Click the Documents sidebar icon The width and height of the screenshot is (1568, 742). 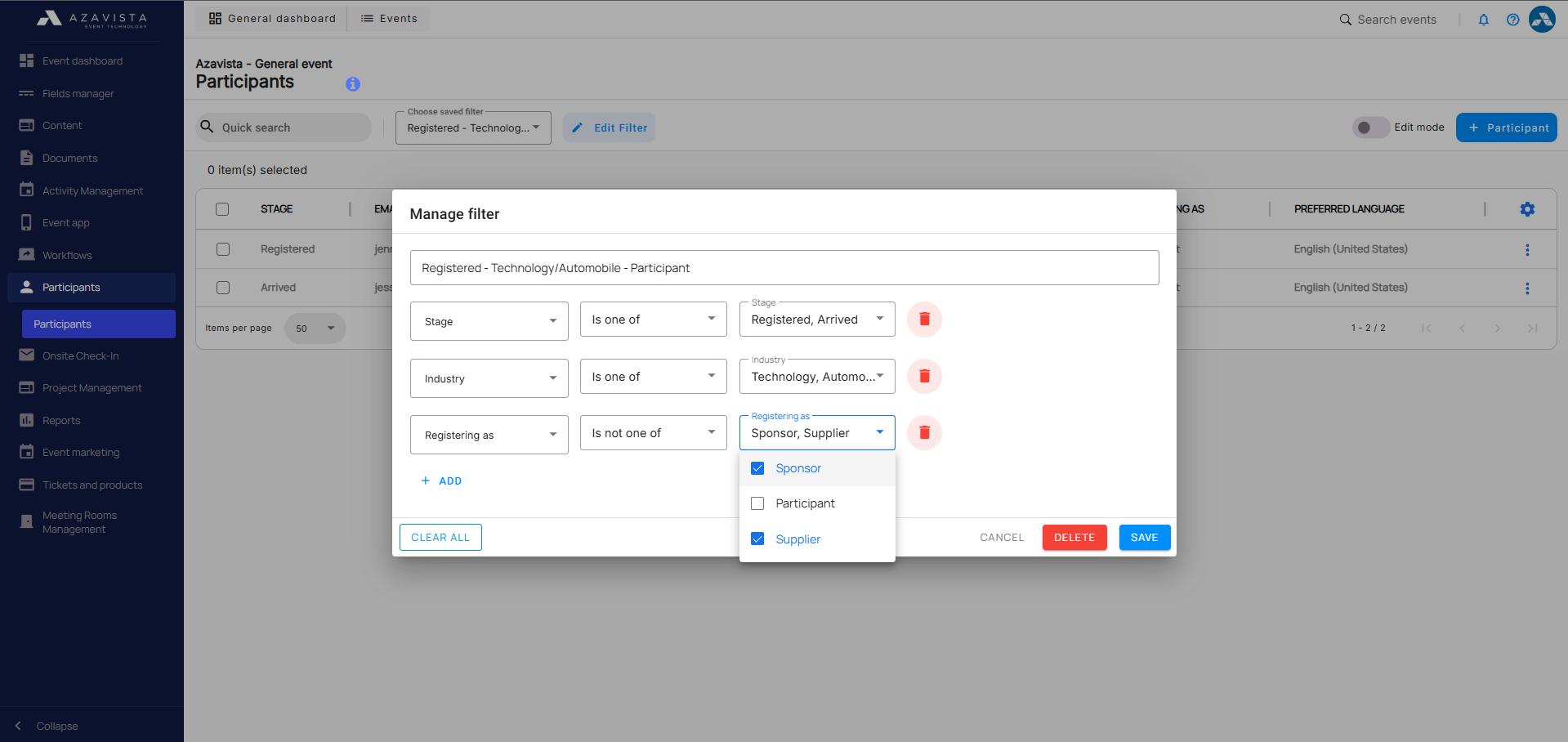point(27,158)
